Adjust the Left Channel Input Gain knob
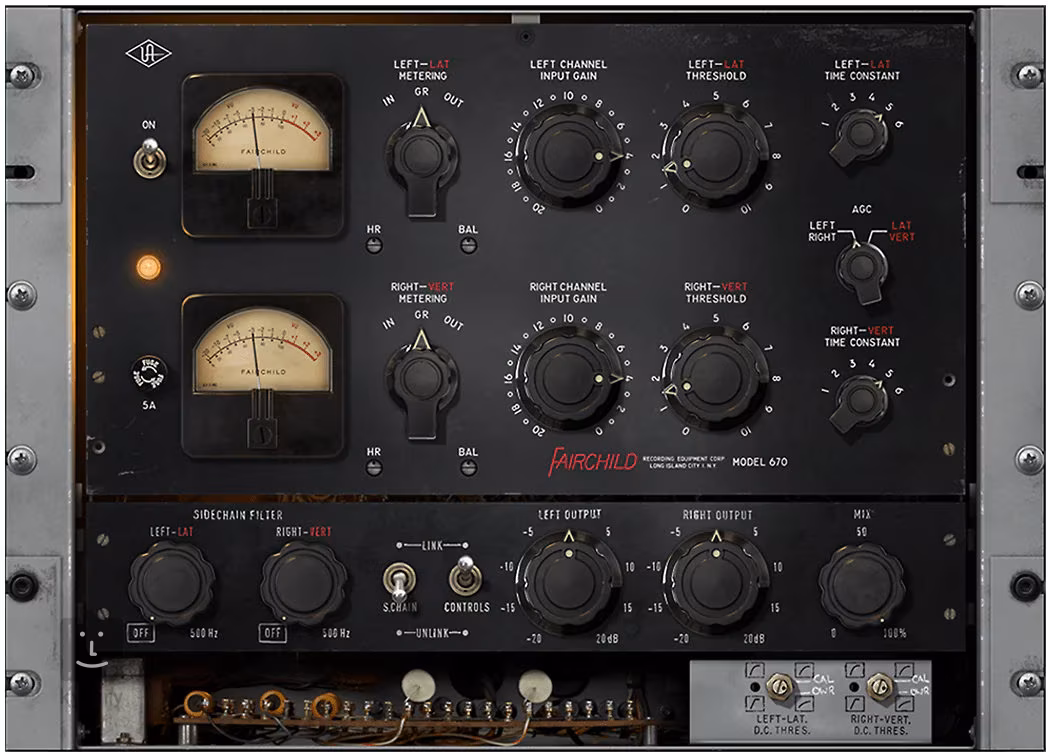Screen dimensions: 1048x752 [x=567, y=156]
